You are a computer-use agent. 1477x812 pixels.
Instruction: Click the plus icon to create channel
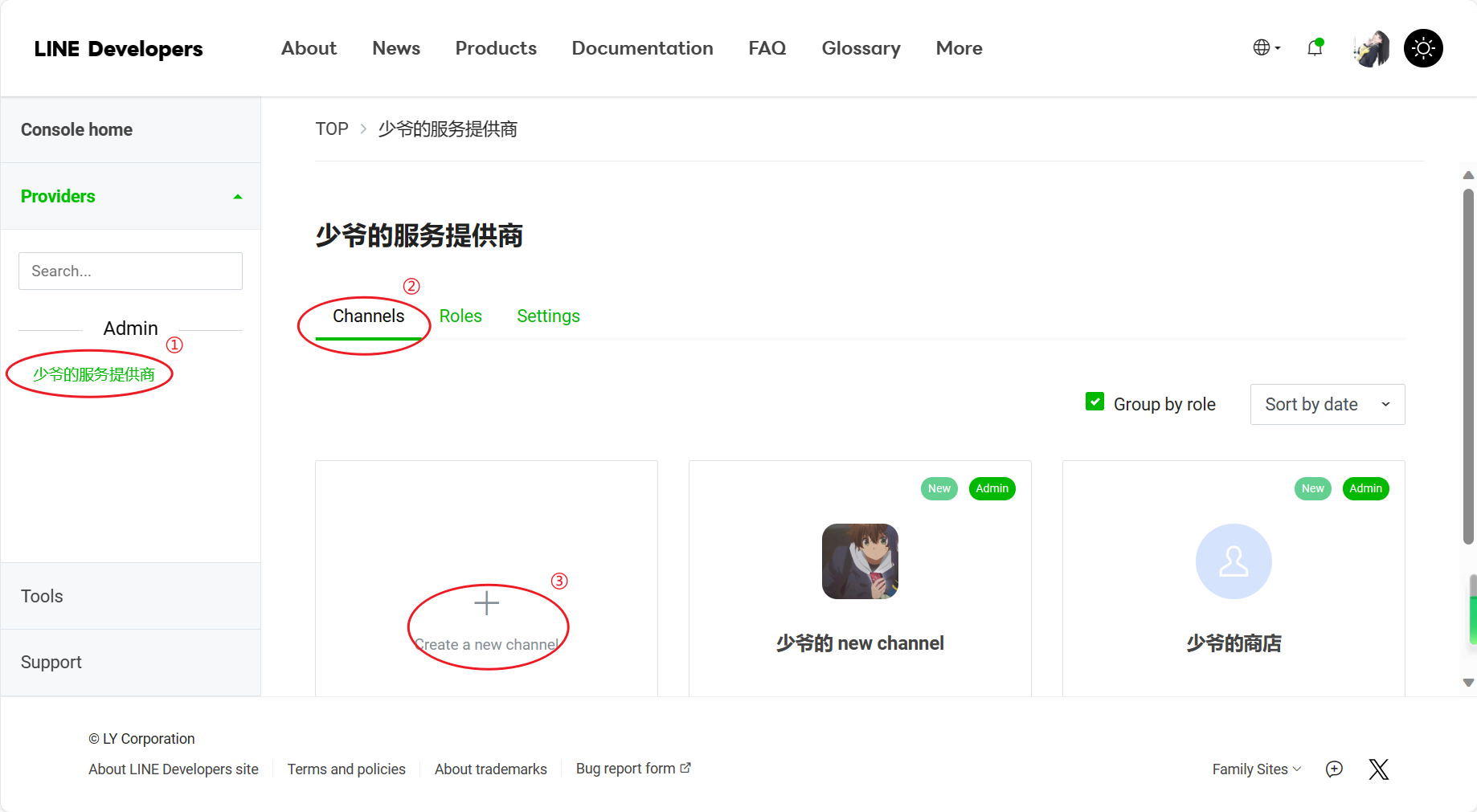(486, 603)
